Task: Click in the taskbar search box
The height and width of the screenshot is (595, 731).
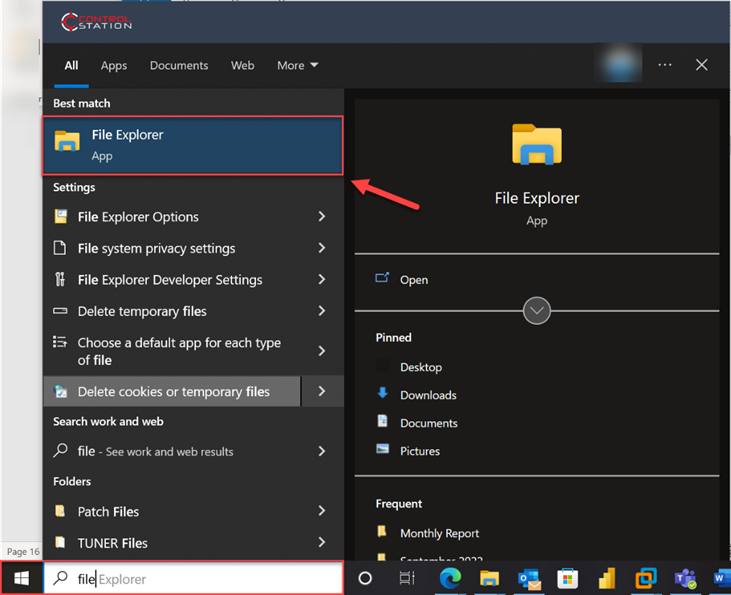Action: pyautogui.click(x=200, y=578)
